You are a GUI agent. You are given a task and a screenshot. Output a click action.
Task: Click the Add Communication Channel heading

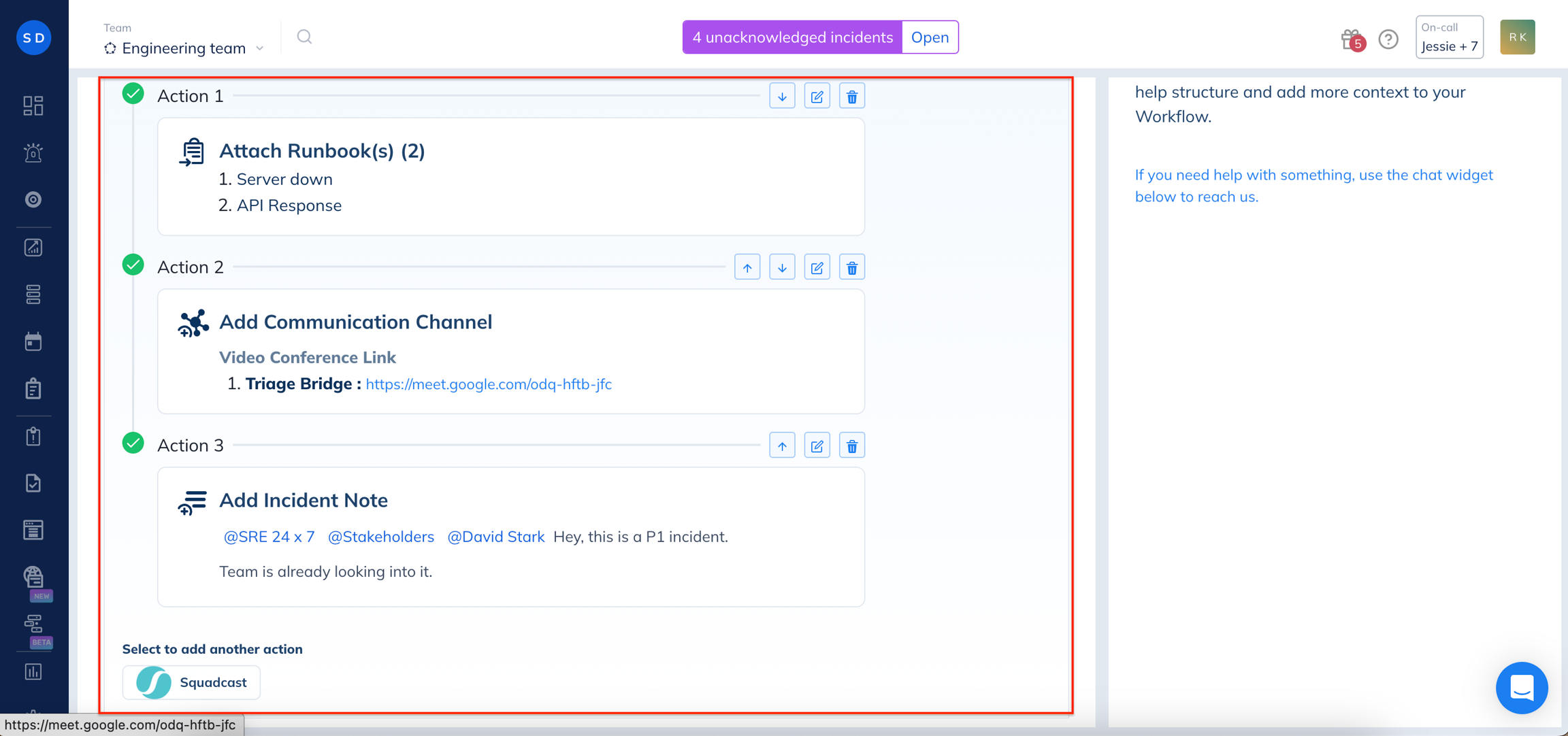[x=355, y=322]
